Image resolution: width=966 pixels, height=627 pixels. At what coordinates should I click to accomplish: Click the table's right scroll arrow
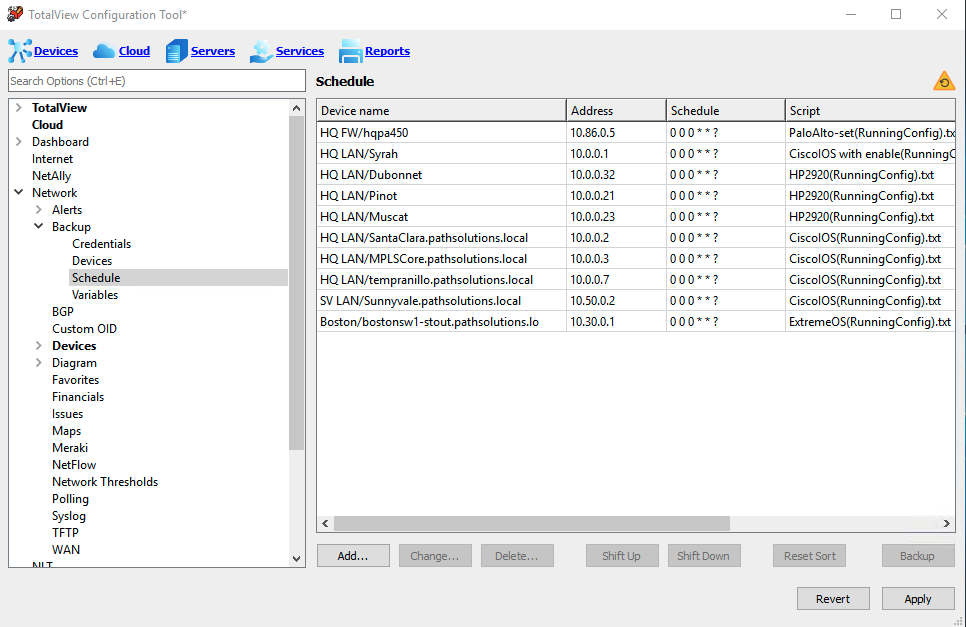pyautogui.click(x=947, y=524)
